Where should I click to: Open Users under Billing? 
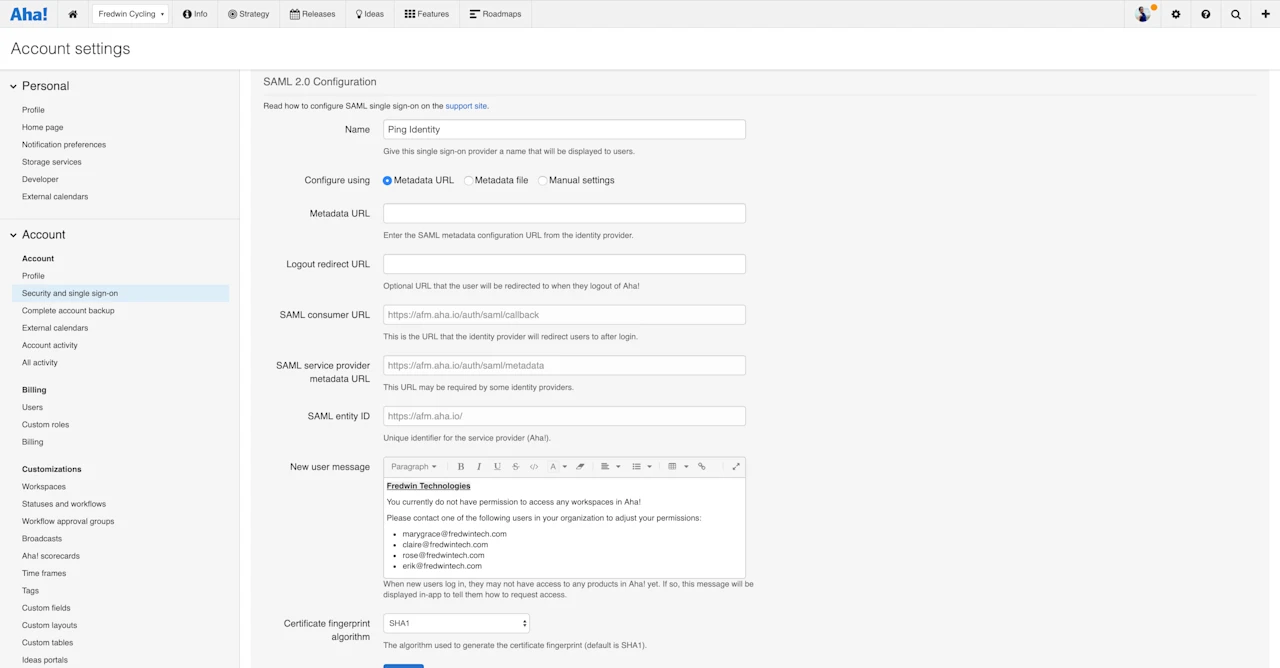32,408
